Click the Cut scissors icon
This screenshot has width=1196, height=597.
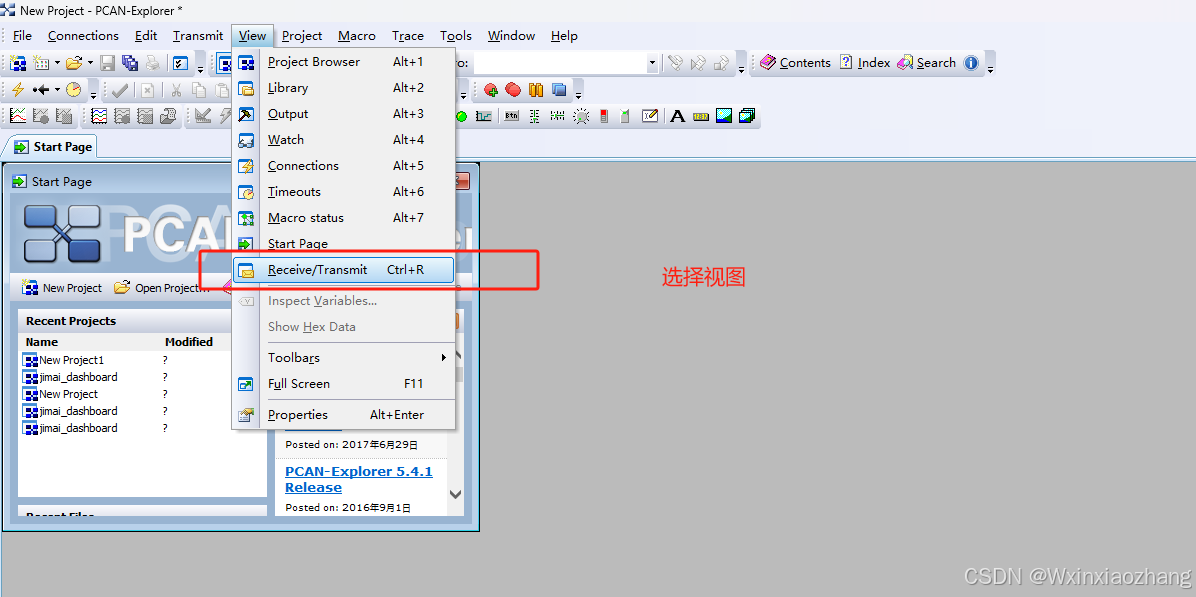tap(176, 90)
